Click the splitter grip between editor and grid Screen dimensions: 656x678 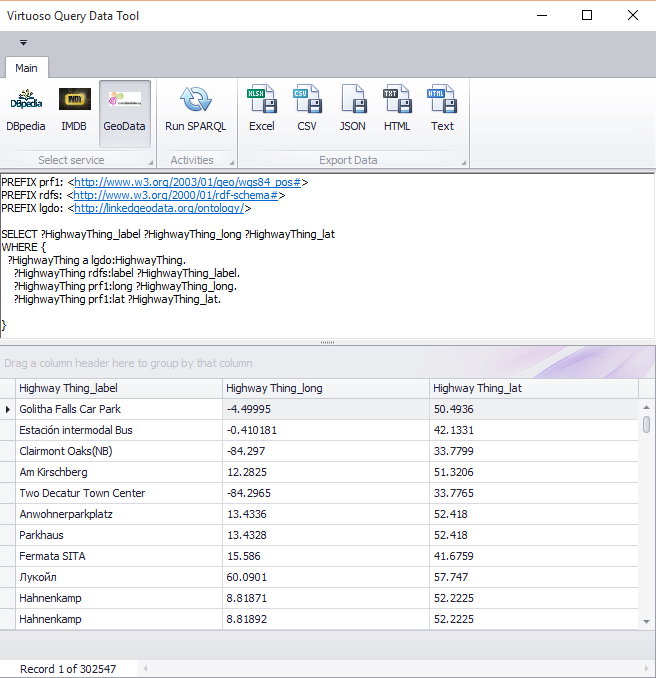[327, 342]
